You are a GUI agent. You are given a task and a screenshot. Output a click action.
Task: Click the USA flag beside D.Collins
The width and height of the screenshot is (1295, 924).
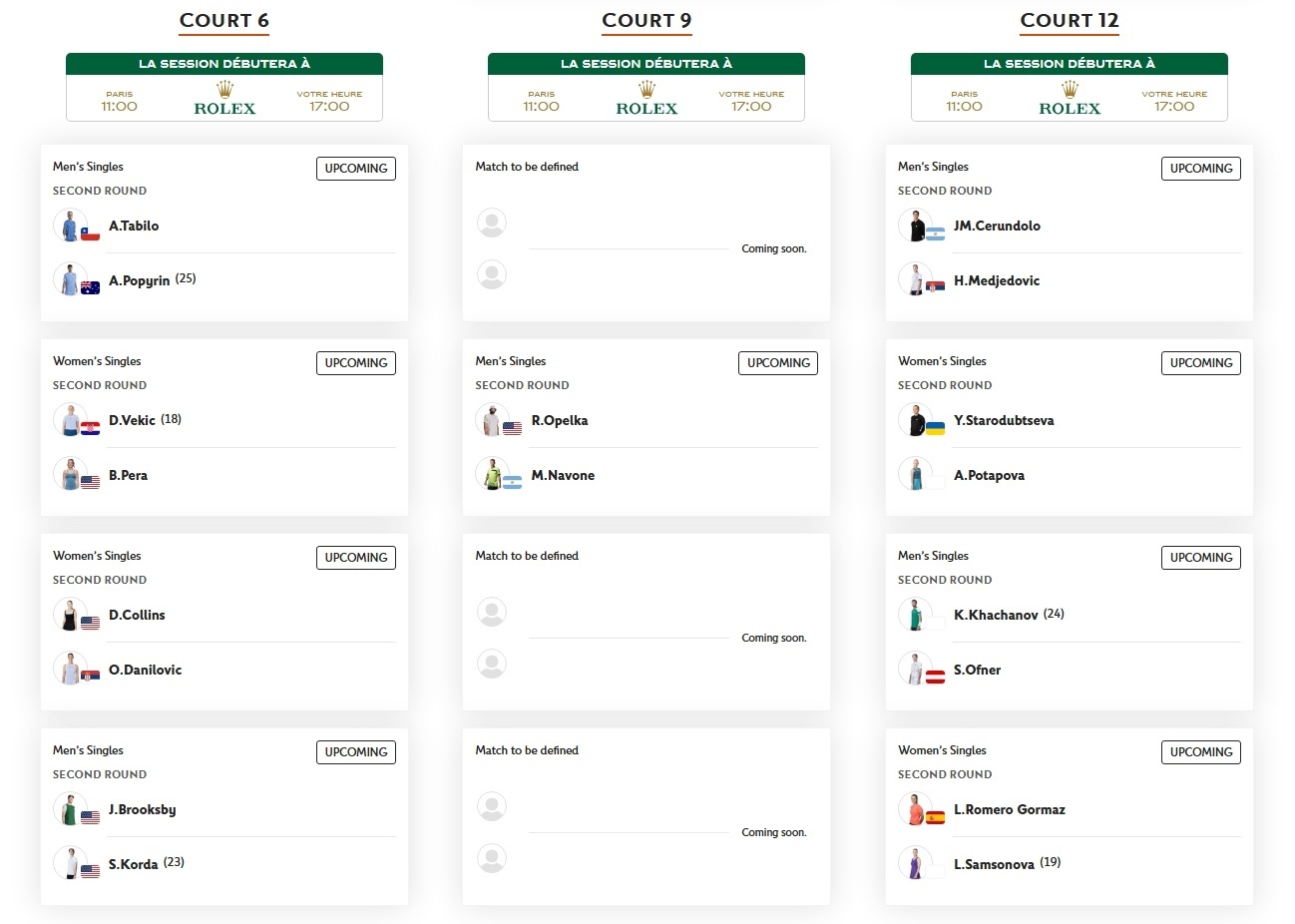tap(90, 623)
